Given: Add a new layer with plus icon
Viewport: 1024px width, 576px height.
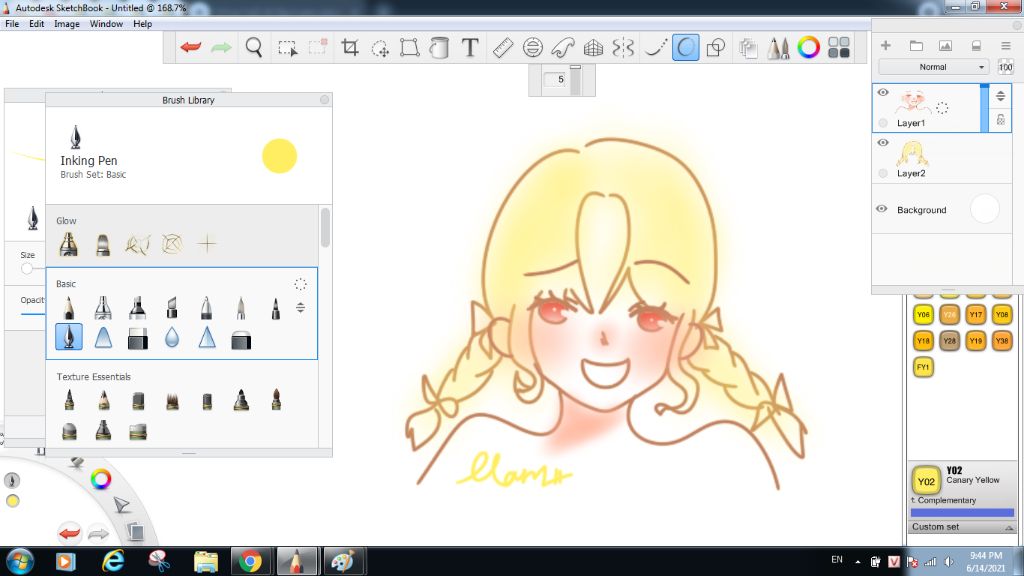Looking at the screenshot, I should click(886, 46).
